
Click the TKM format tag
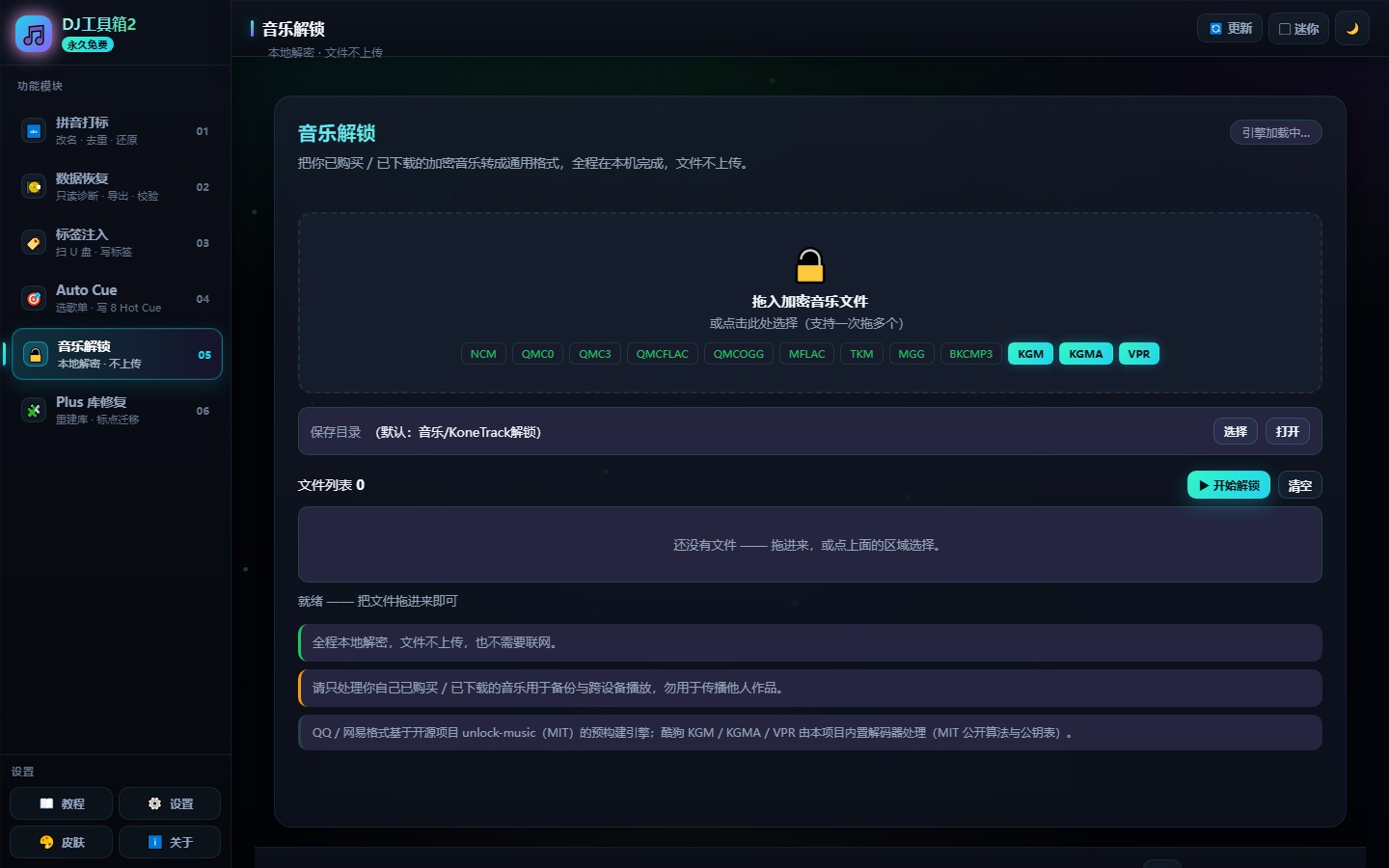(861, 354)
